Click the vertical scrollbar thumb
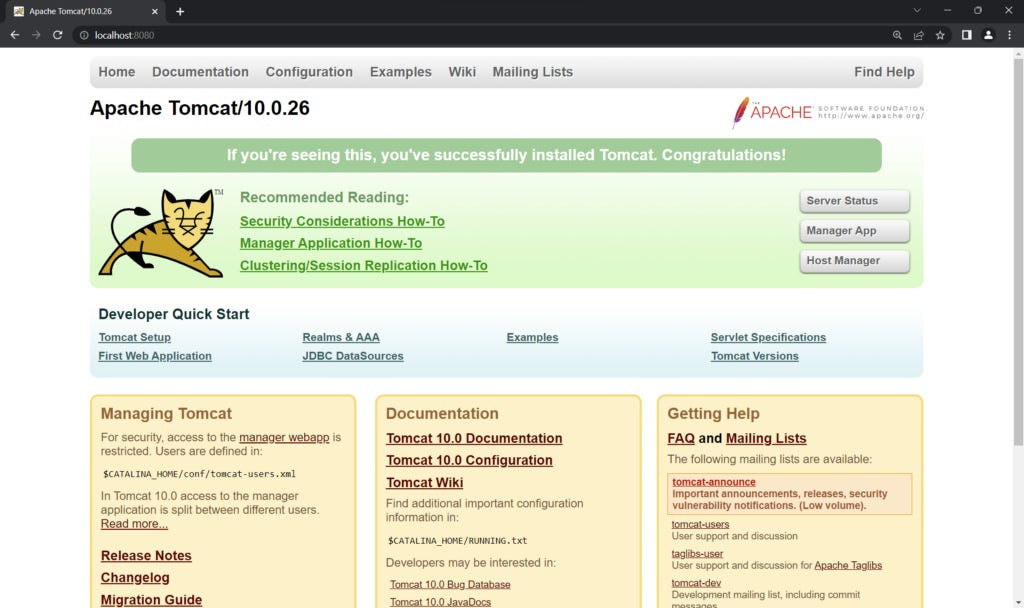 point(1018,253)
